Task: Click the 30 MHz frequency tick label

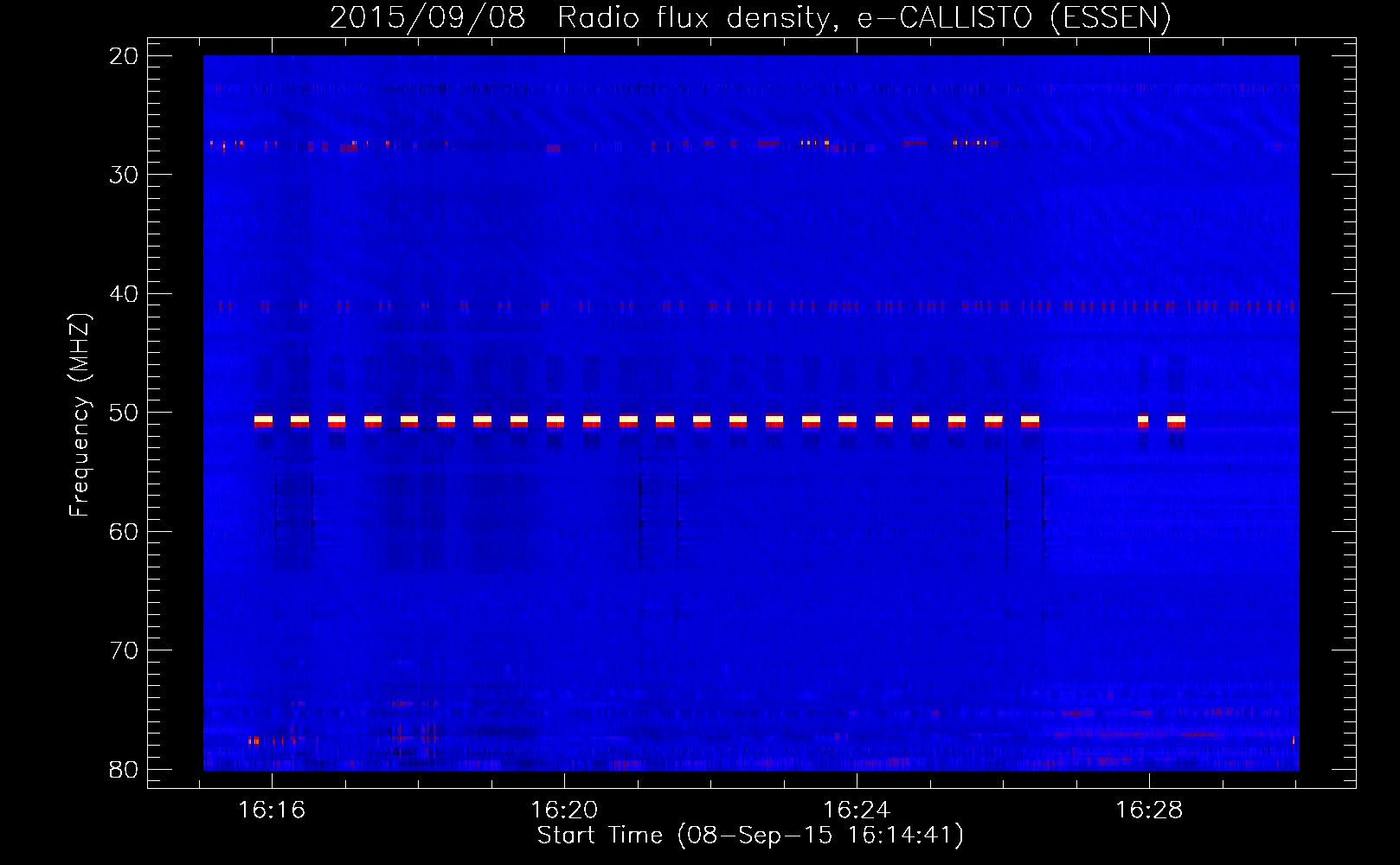Action: point(124,175)
